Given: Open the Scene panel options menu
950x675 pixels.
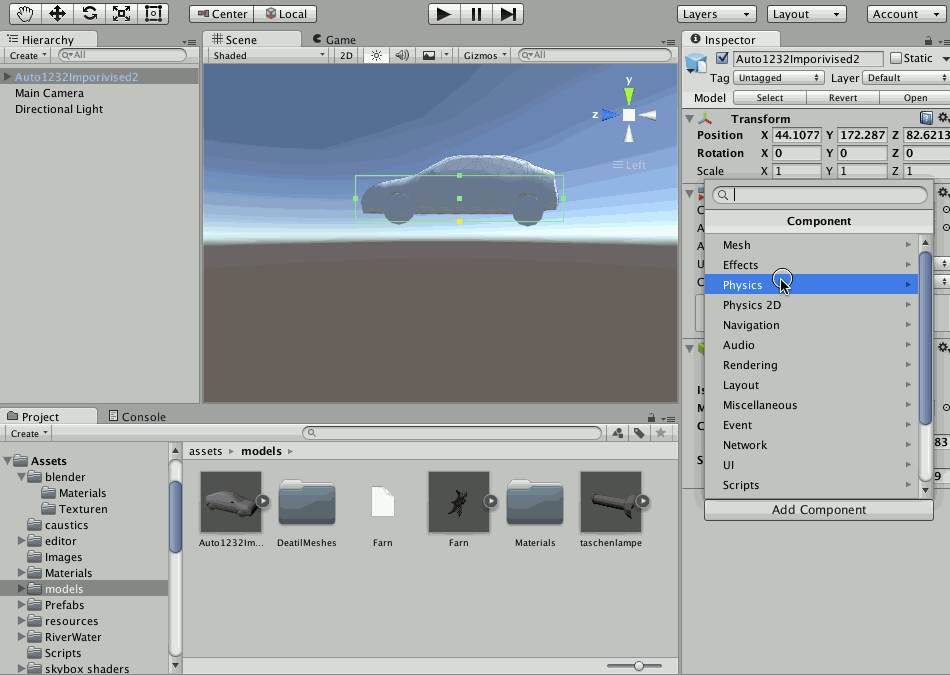Looking at the screenshot, I should (x=668, y=42).
